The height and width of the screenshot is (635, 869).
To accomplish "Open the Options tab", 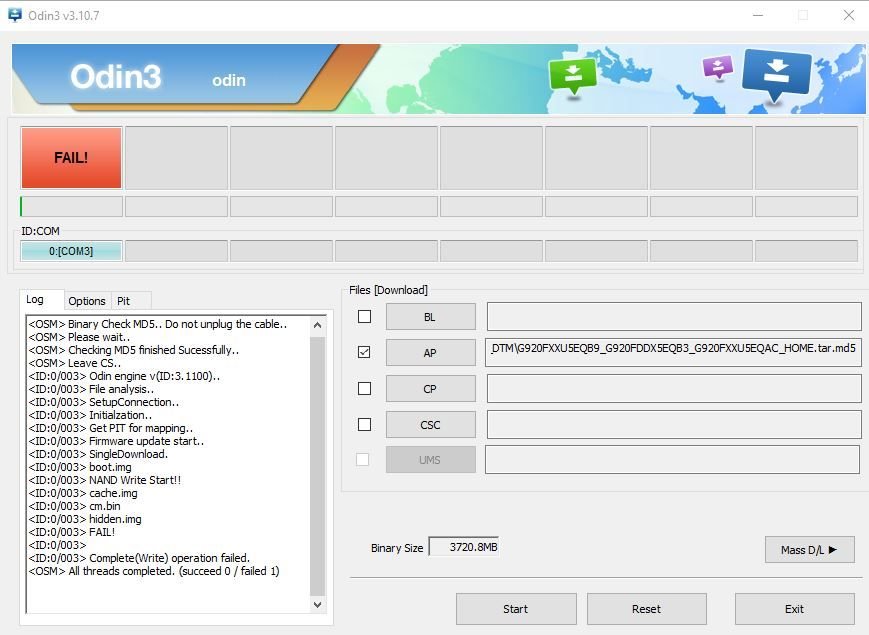I will [x=87, y=301].
